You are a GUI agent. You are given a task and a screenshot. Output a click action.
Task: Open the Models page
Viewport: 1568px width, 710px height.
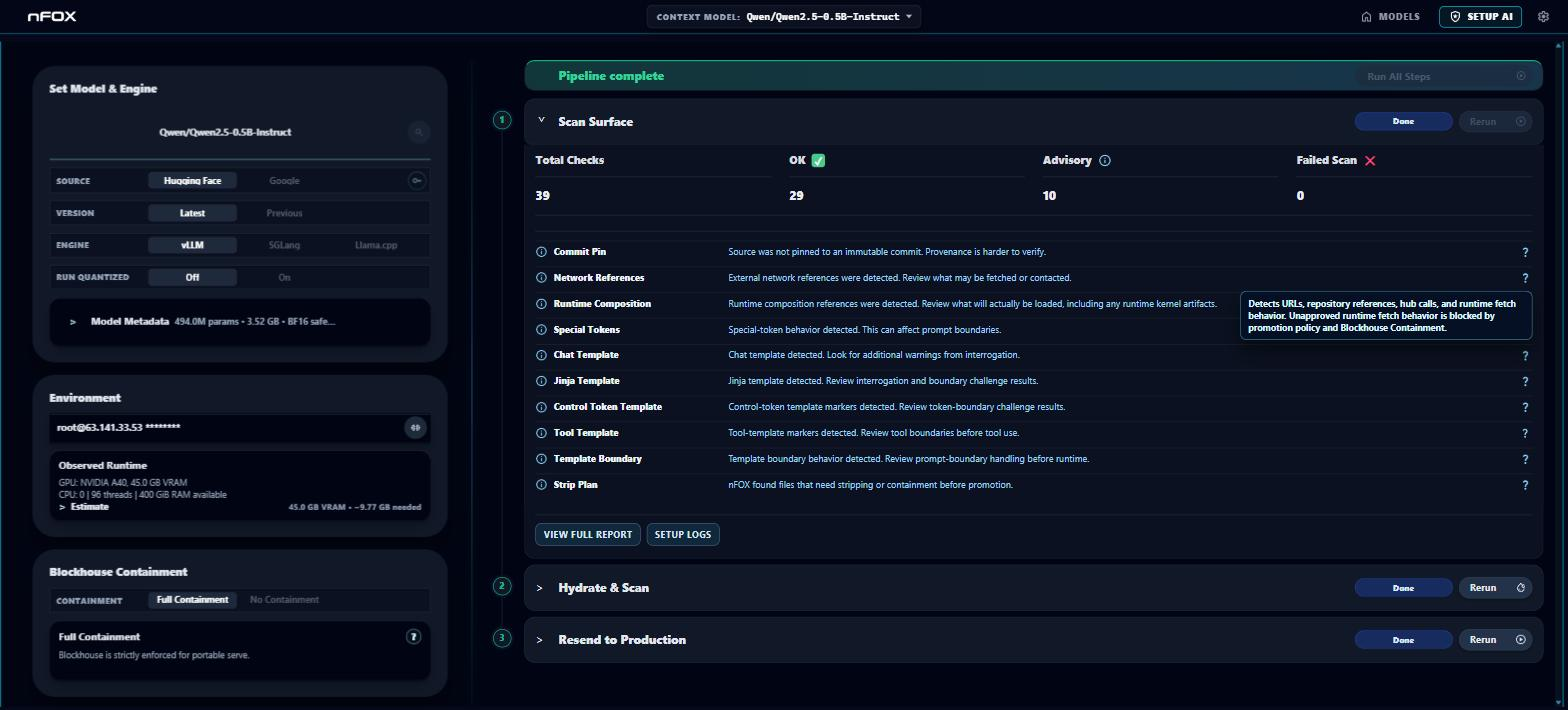tap(1390, 17)
